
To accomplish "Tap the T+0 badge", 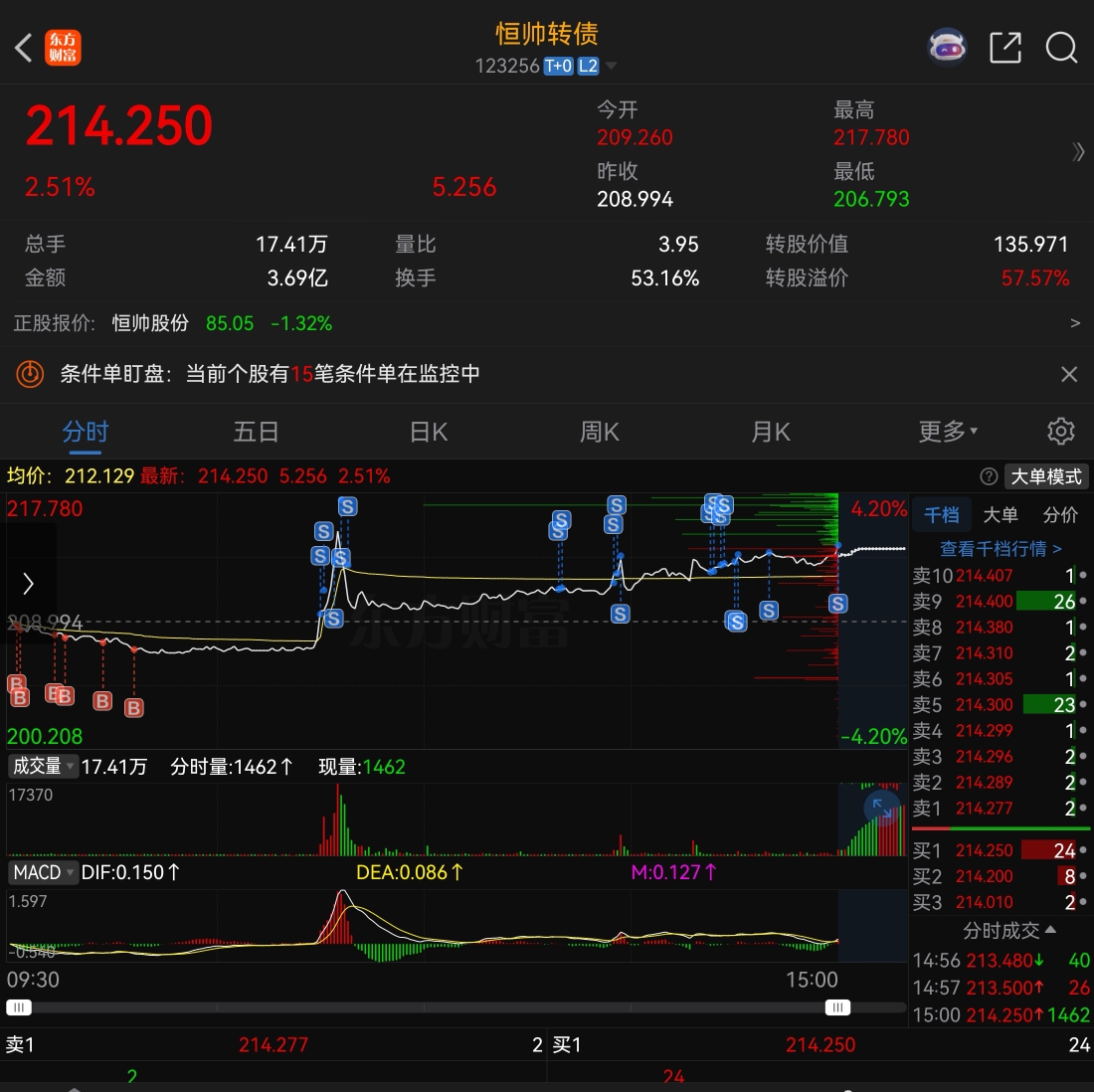I will pyautogui.click(x=558, y=67).
